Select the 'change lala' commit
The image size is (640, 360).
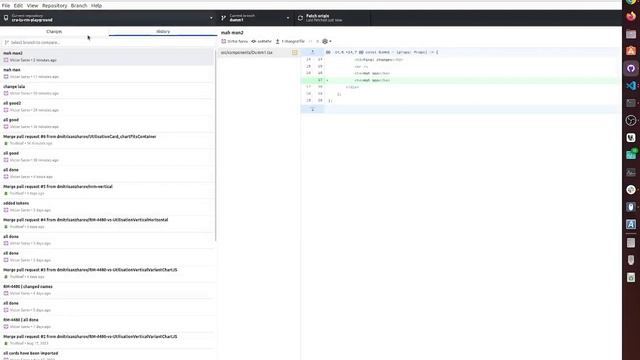click(x=107, y=90)
